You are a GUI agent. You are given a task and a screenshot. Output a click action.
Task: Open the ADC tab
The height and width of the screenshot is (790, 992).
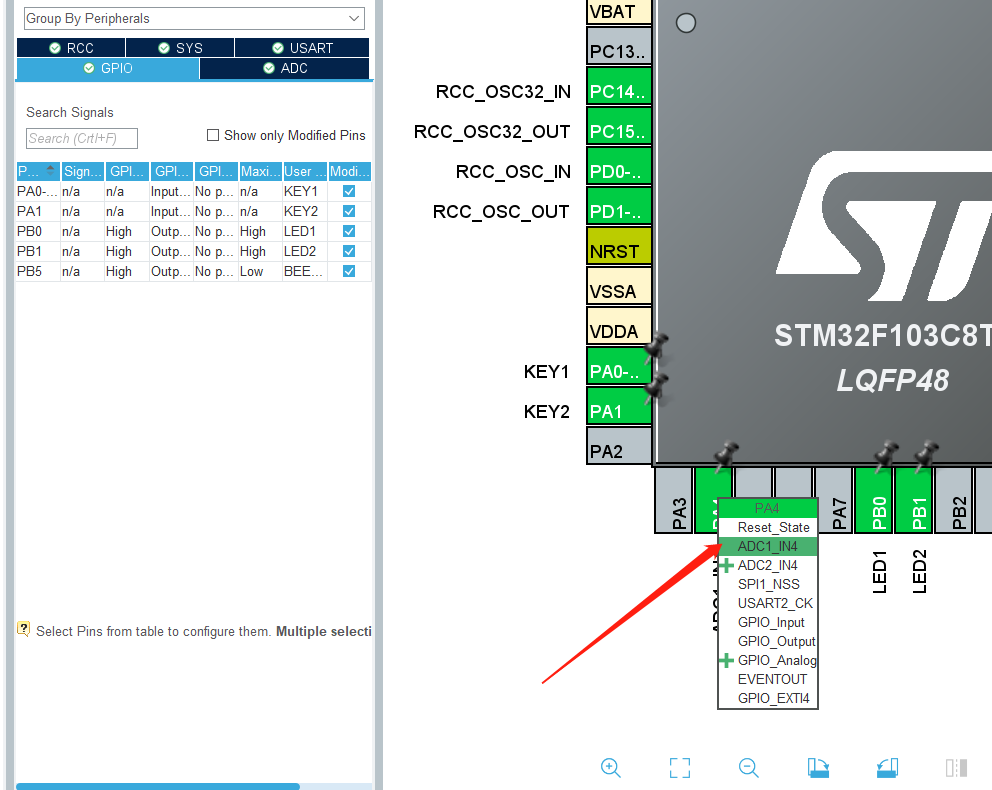click(x=285, y=68)
